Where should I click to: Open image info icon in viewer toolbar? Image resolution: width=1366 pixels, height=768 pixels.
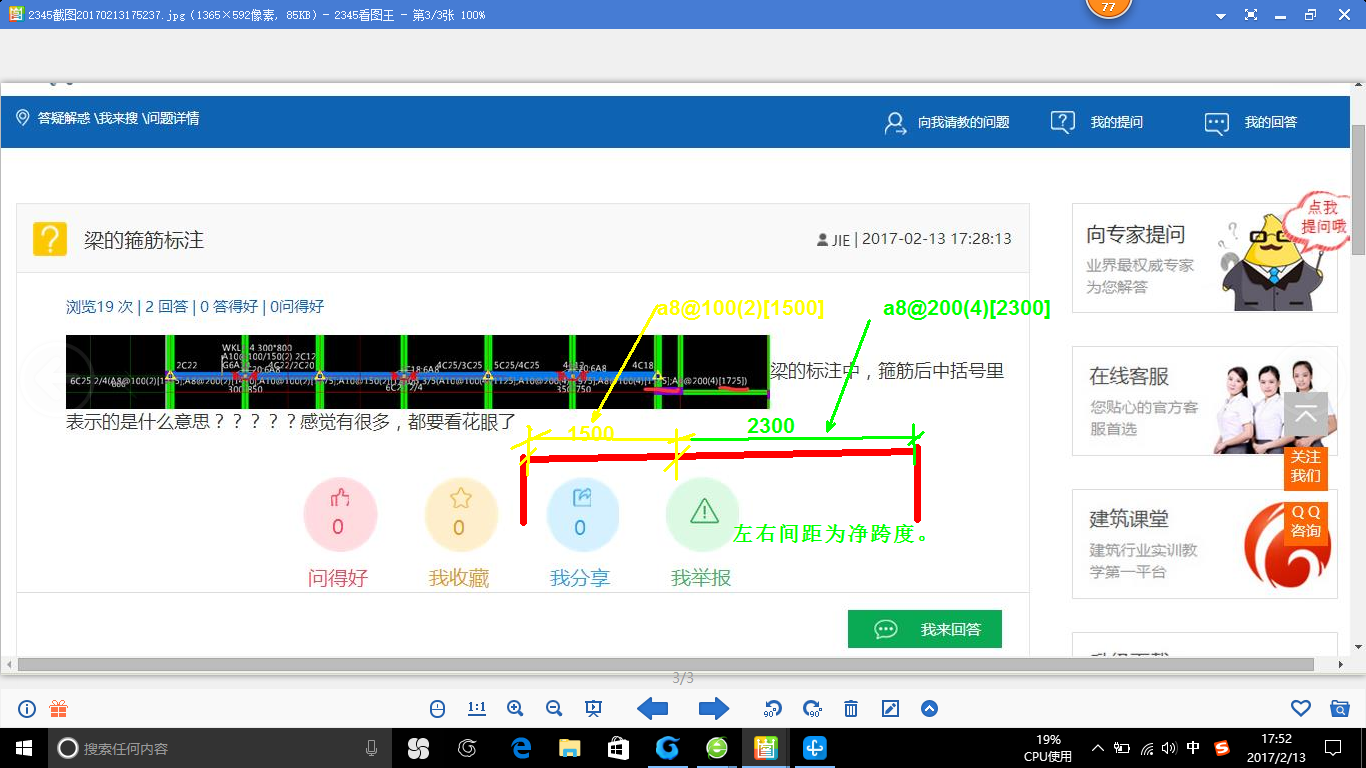click(x=27, y=709)
